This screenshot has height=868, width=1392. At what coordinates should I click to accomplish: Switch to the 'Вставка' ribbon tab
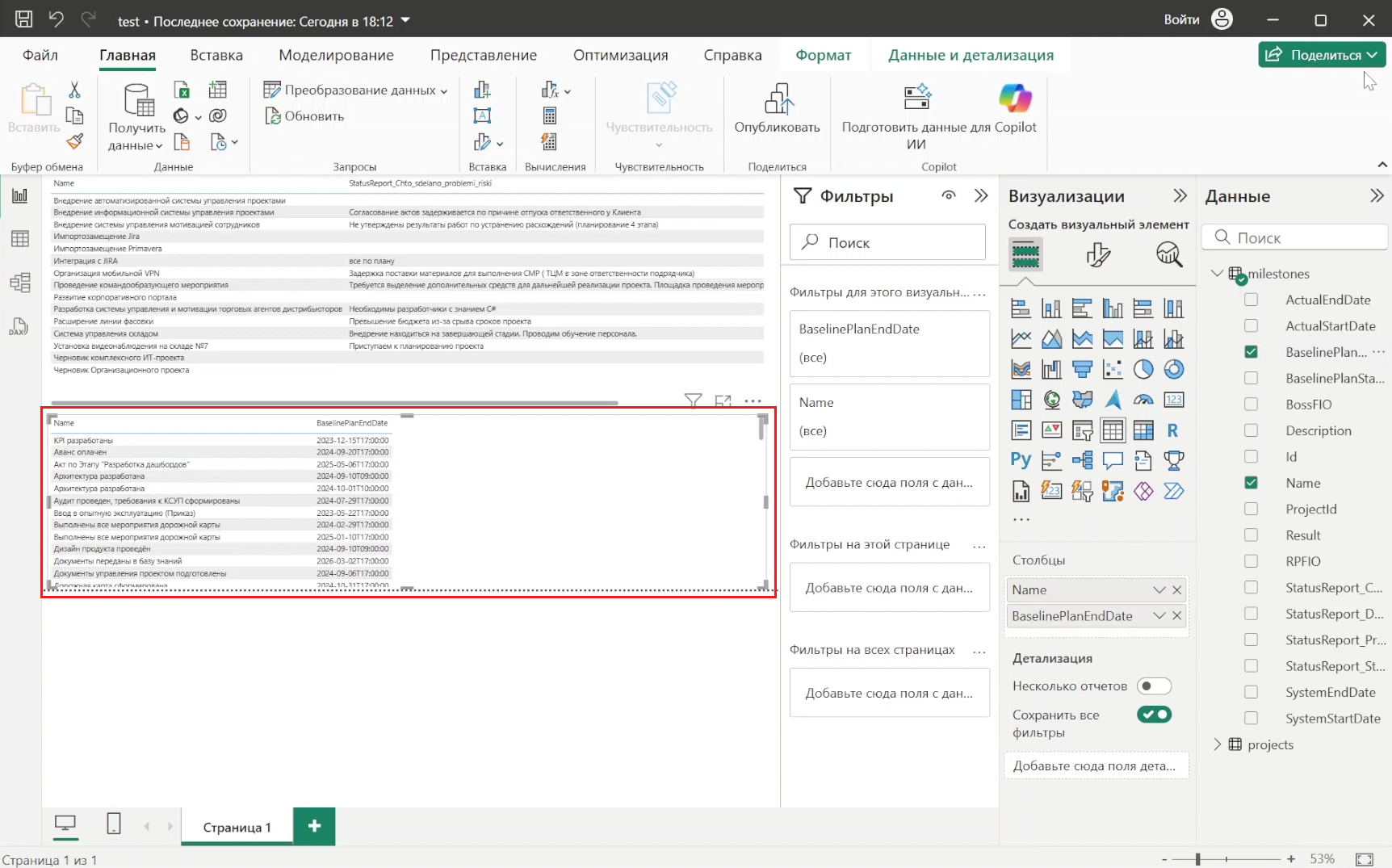coord(216,55)
